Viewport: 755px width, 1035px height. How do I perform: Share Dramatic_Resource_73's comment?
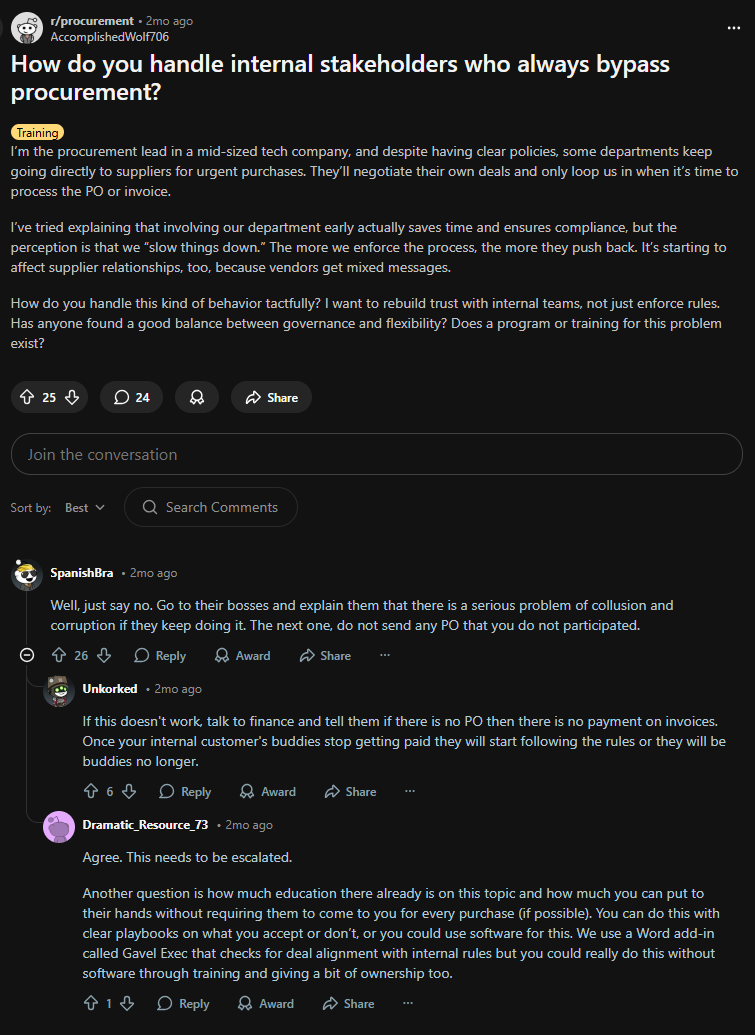(348, 1003)
